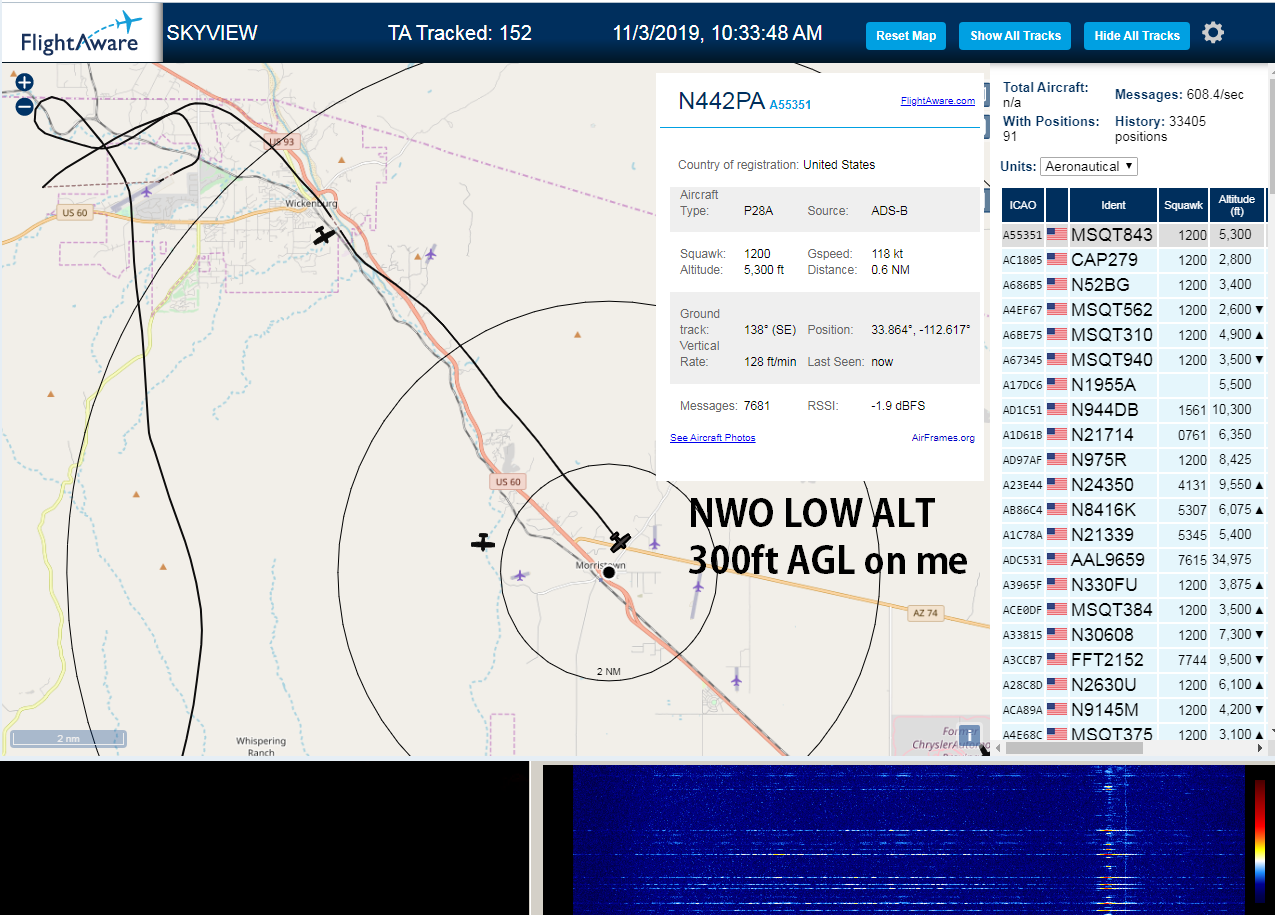Select FFT2152 in aircraft list

pyautogui.click(x=1107, y=660)
